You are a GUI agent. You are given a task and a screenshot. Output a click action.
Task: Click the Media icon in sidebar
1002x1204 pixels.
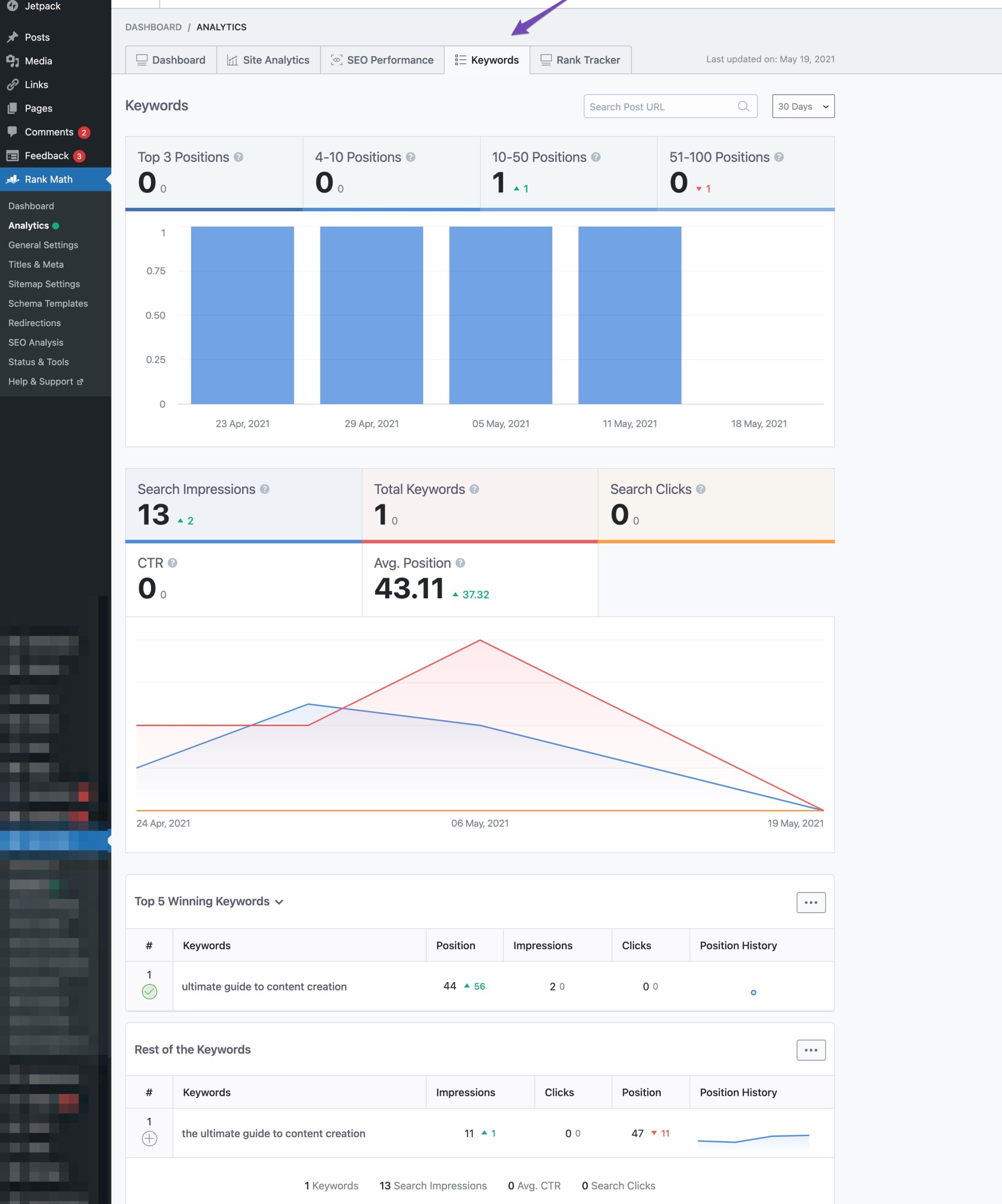pyautogui.click(x=13, y=61)
